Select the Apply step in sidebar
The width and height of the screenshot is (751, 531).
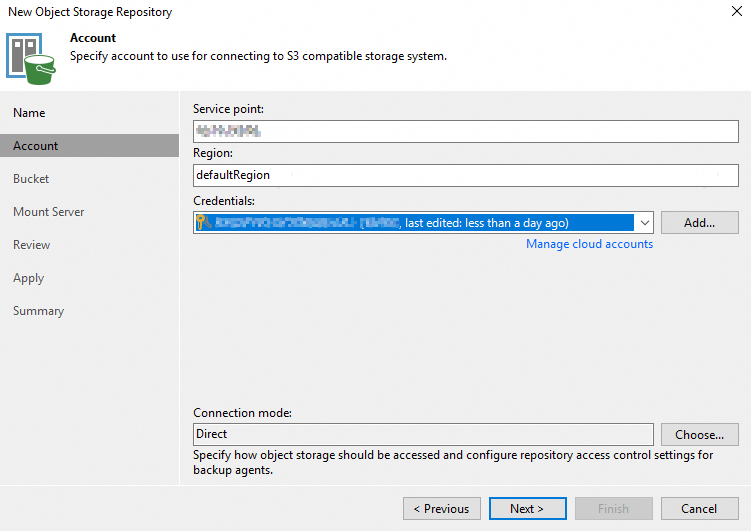(29, 278)
